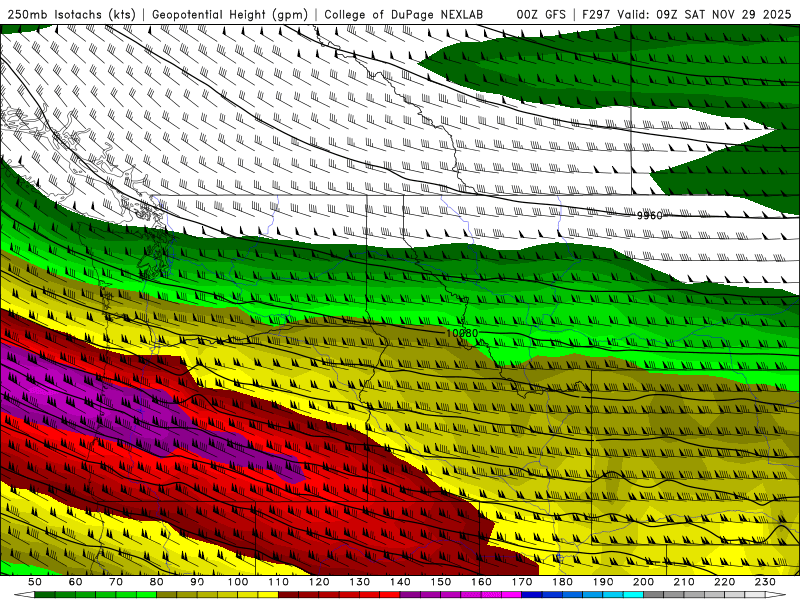Click the '140' value on the color scale
The image size is (800, 600).
coord(400,582)
